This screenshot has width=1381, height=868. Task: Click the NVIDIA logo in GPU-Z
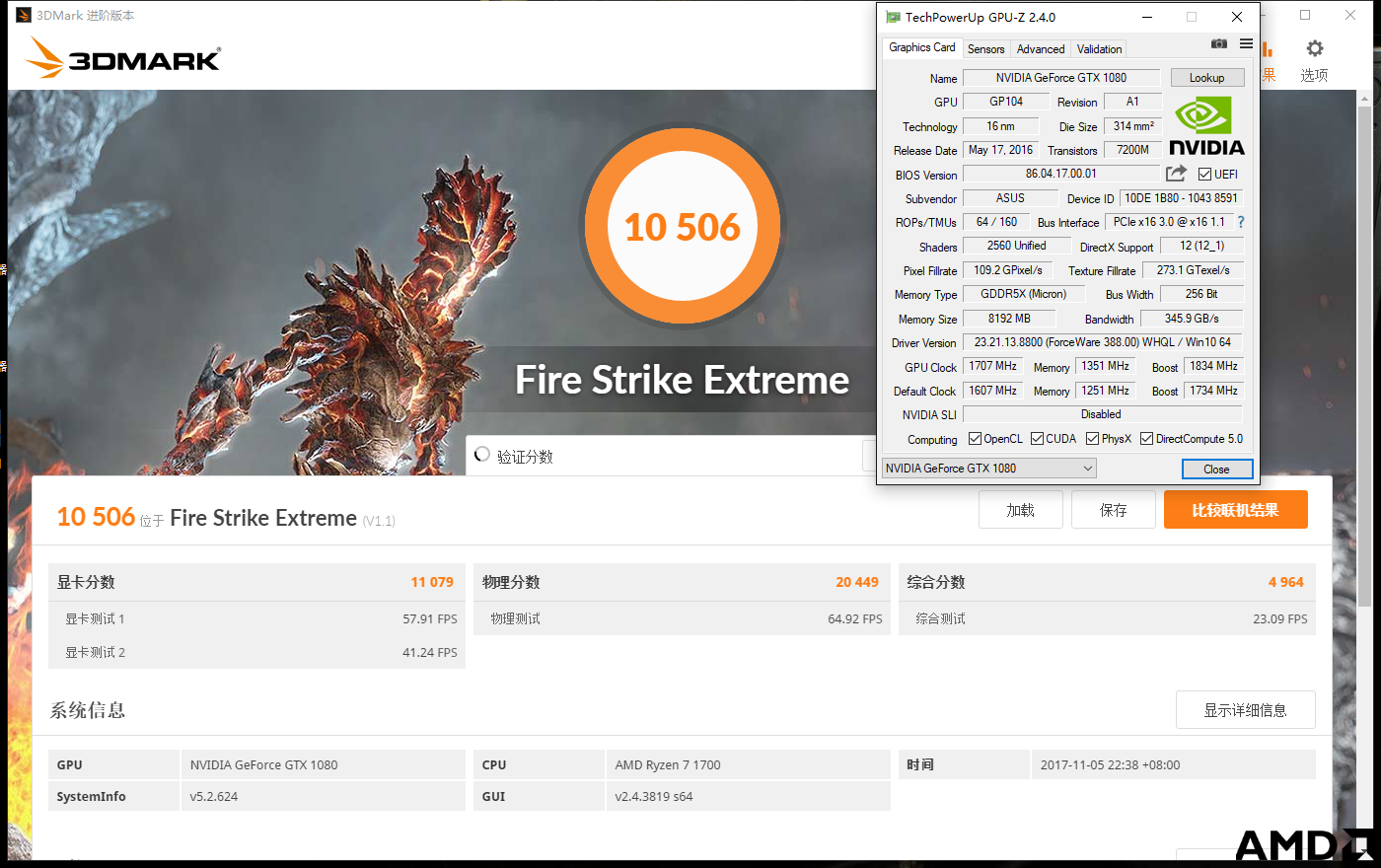[x=1206, y=125]
